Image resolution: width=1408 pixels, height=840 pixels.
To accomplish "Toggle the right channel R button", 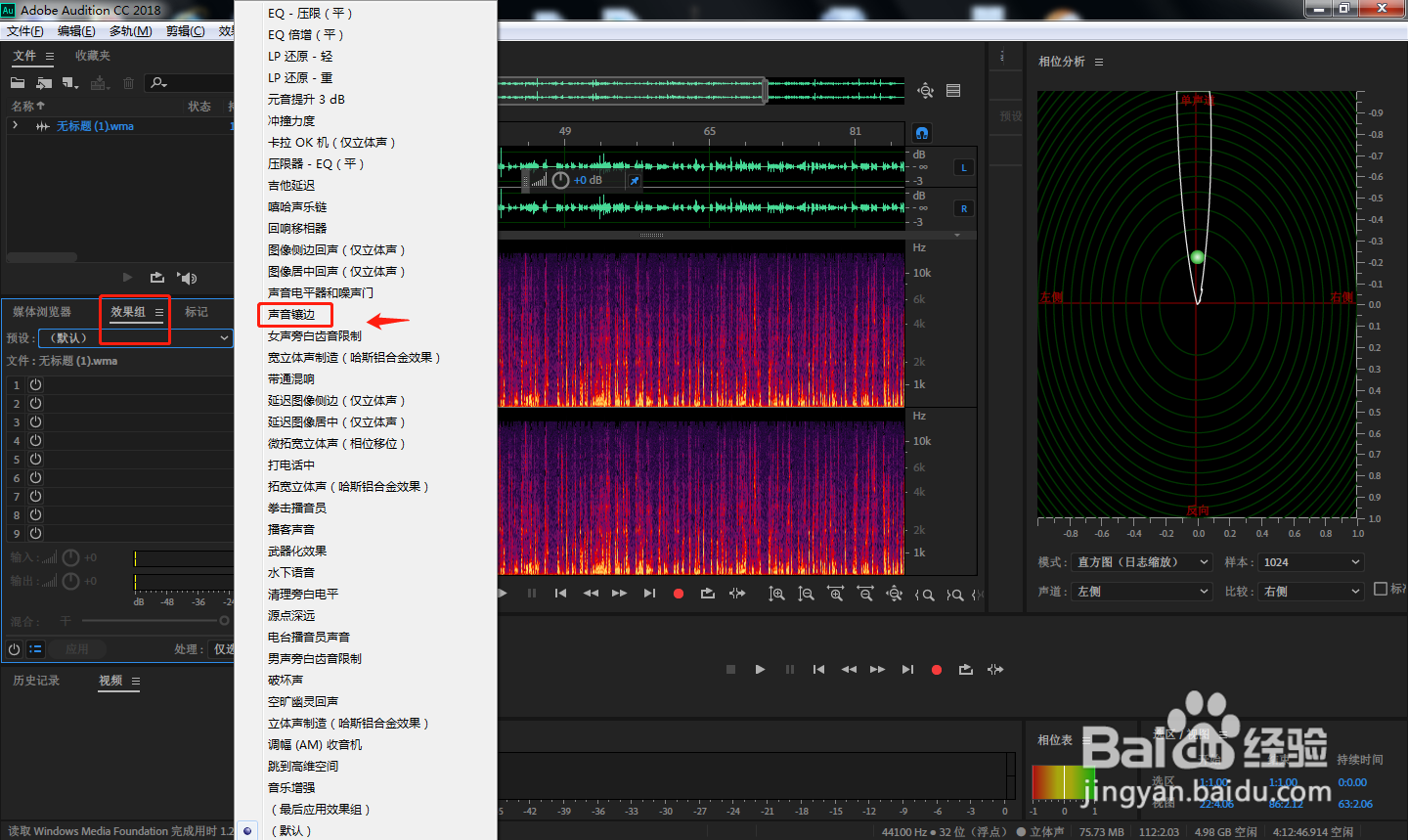I will click(964, 208).
